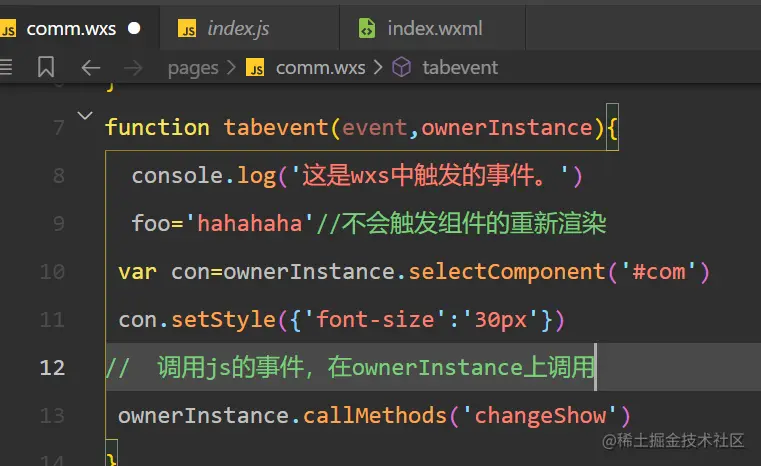Click the JS icon in breadcrumb

[x=255, y=67]
